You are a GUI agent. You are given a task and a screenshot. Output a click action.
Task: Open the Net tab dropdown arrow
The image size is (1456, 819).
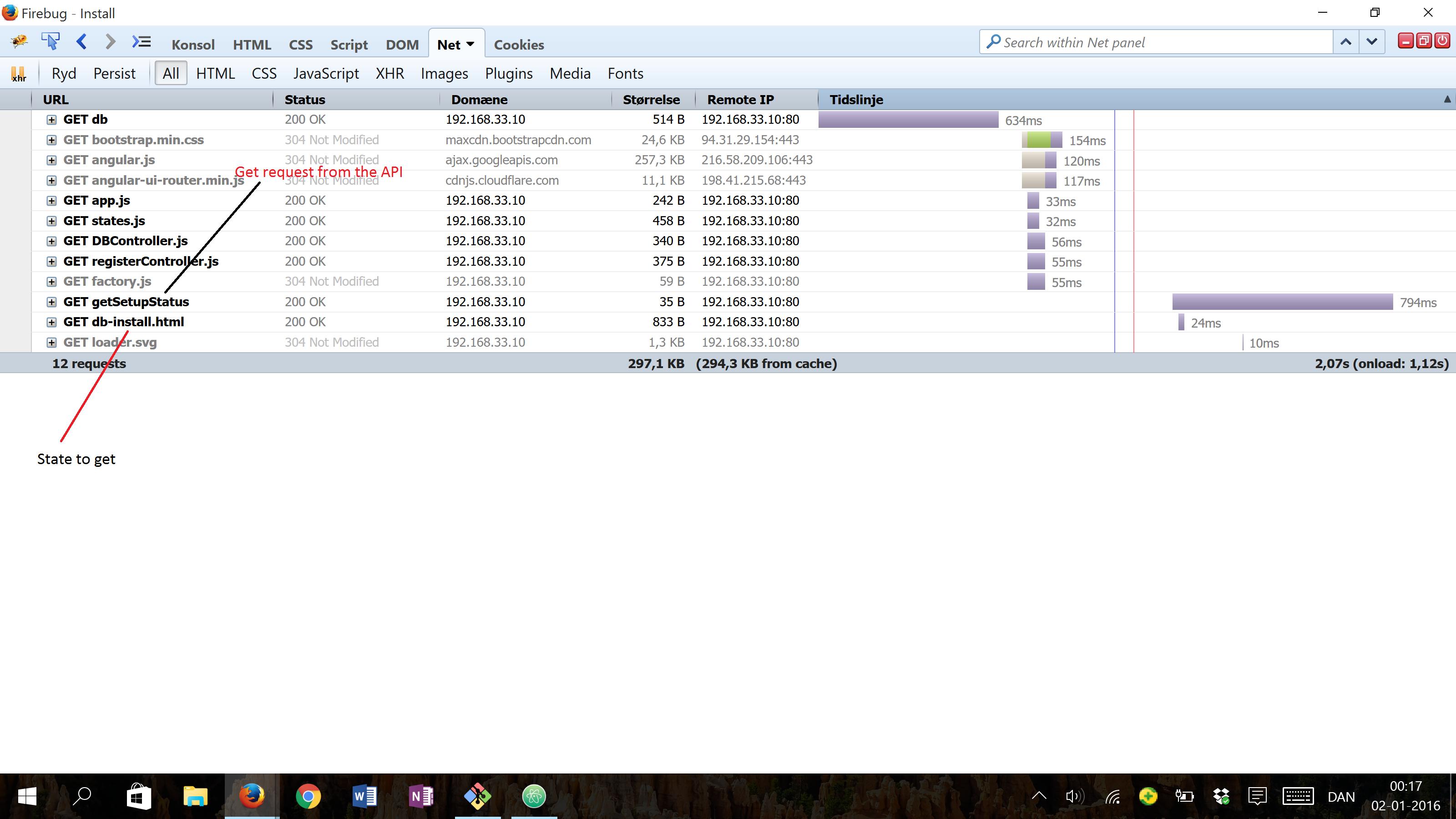(470, 44)
